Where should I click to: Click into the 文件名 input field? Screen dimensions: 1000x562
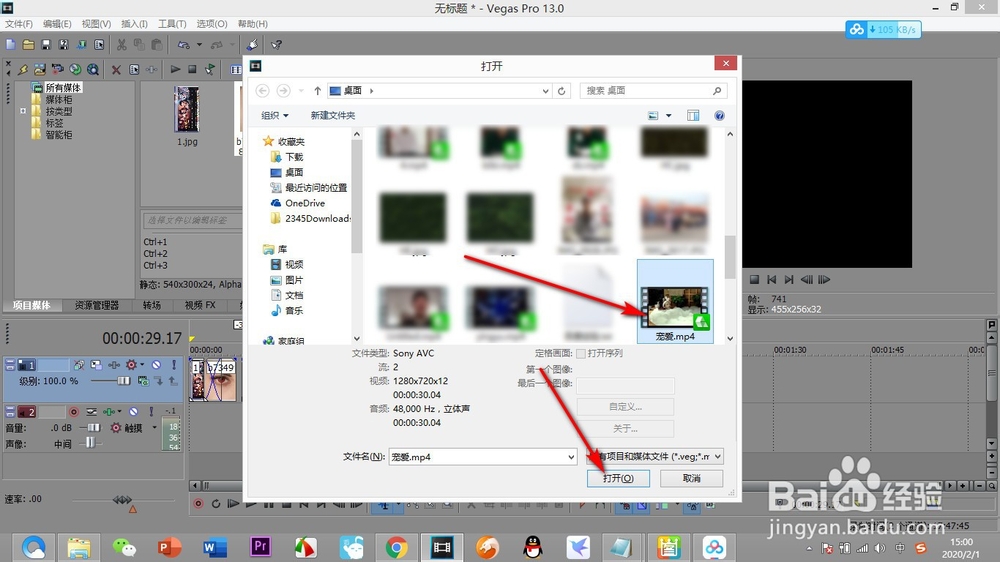[478, 457]
